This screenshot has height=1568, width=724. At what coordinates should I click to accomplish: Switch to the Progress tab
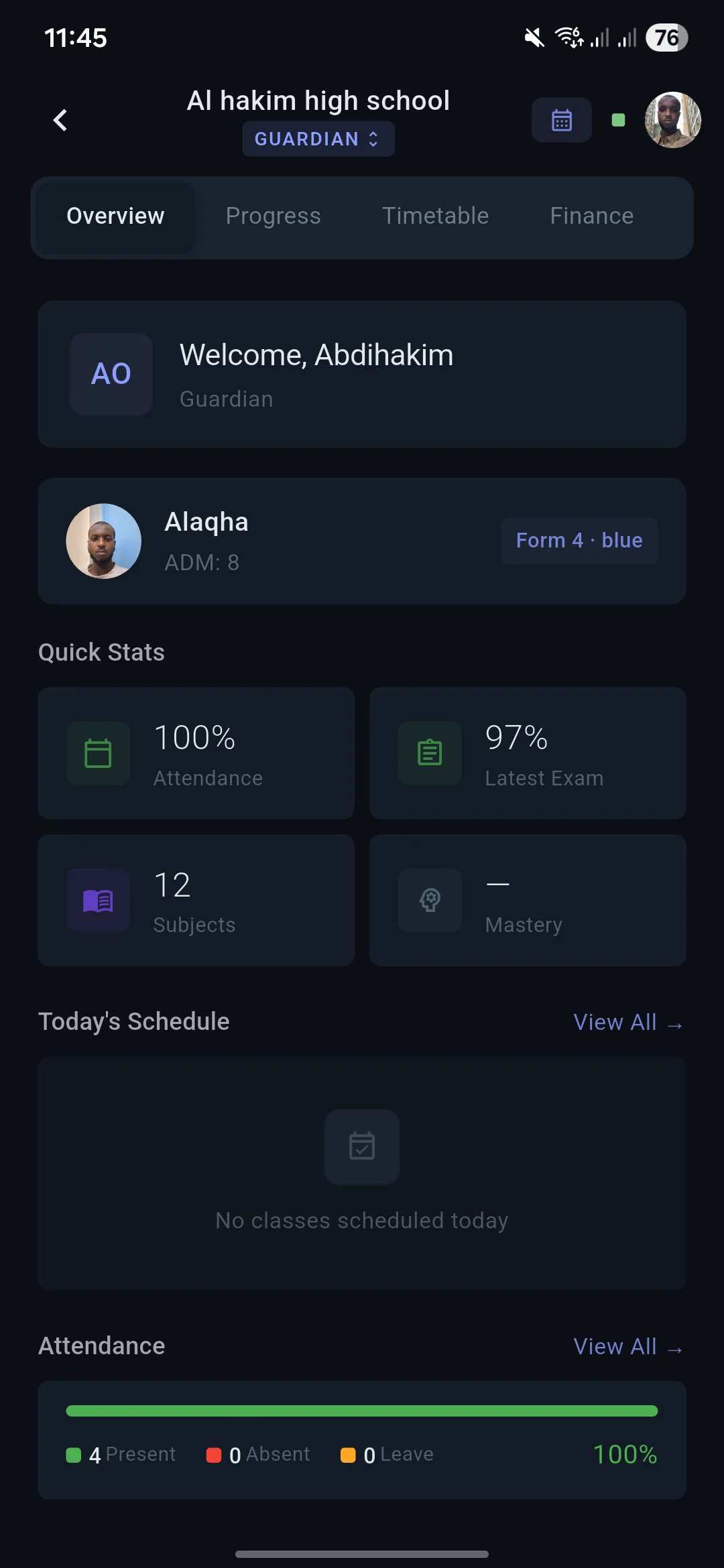coord(273,216)
